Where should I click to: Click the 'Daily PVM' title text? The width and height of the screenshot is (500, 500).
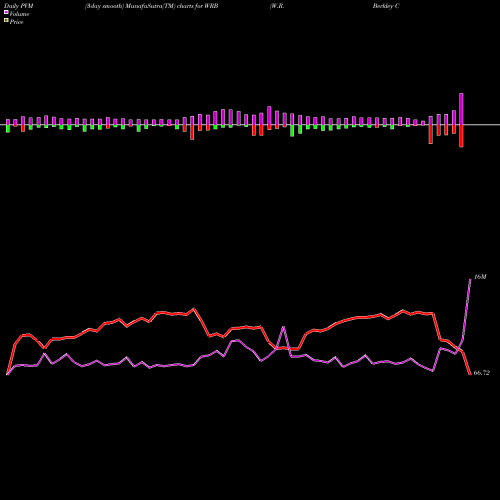coord(19,6)
